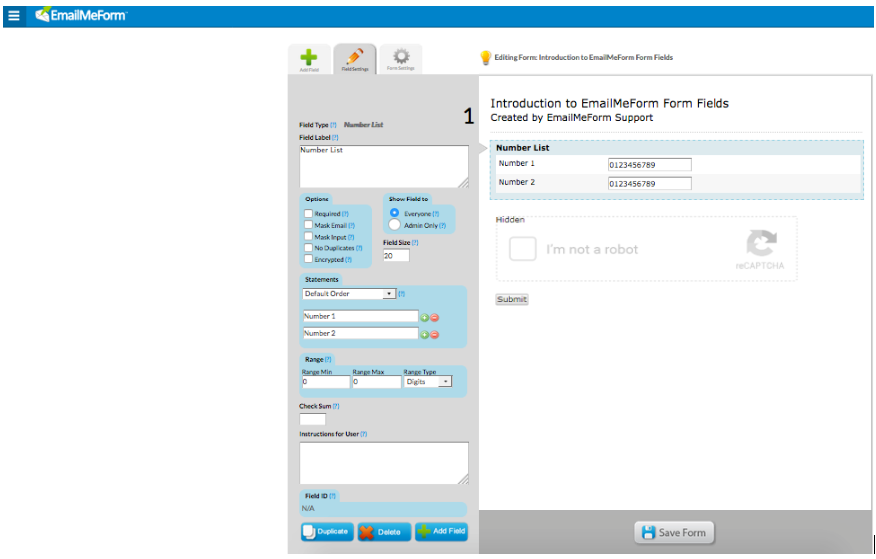876x559 pixels.
Task: Open the Add Field tab
Action: 309,59
